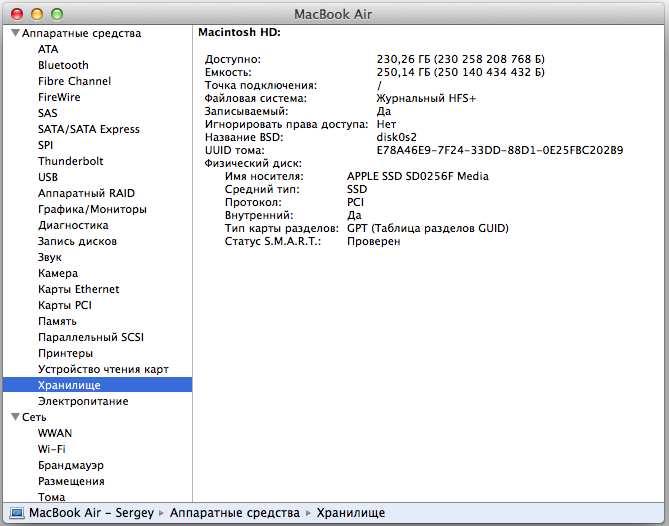Click the capacity value 250,14 ГБ

460,72
